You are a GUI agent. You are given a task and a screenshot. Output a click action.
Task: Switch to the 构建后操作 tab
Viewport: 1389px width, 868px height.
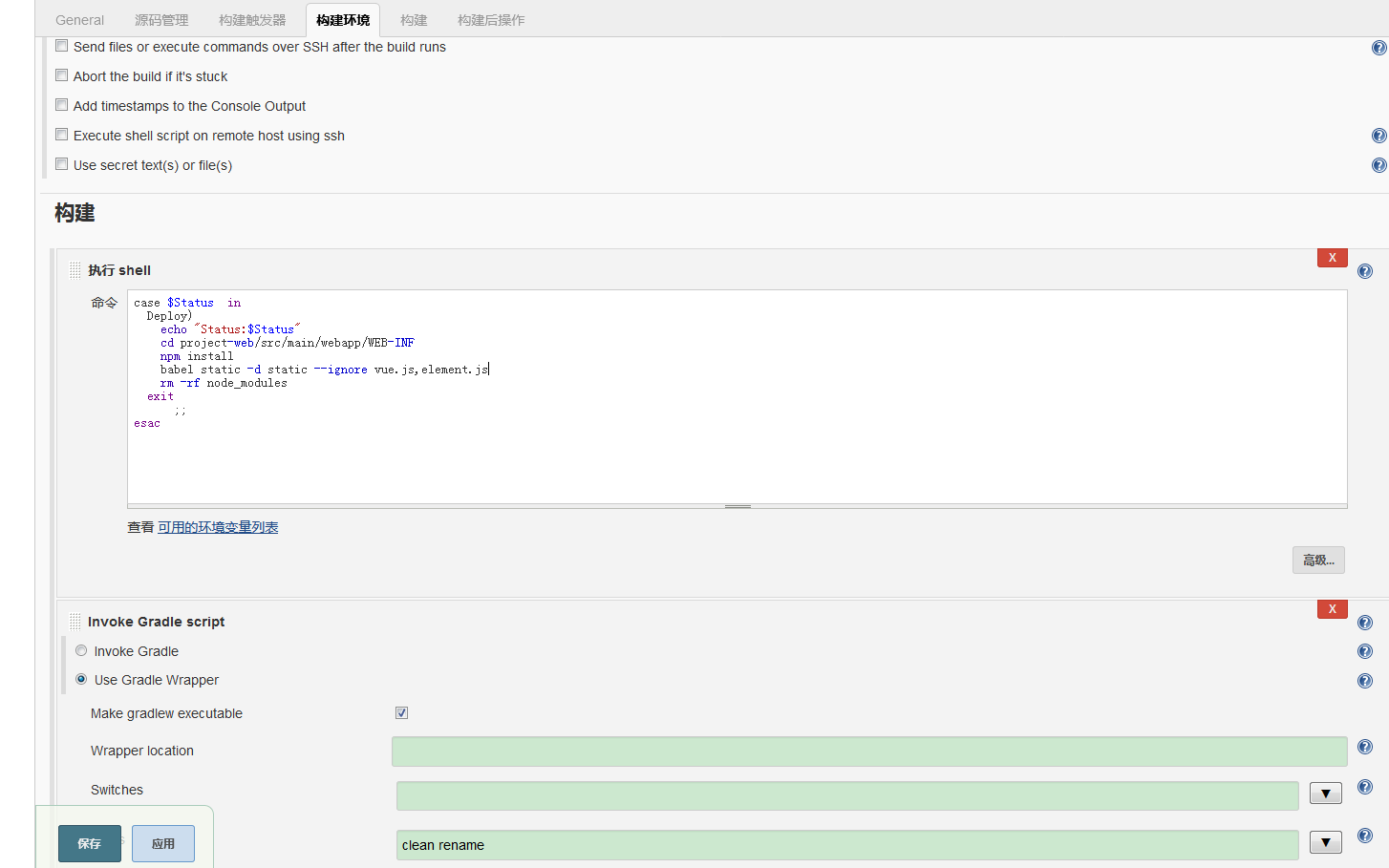coord(490,19)
